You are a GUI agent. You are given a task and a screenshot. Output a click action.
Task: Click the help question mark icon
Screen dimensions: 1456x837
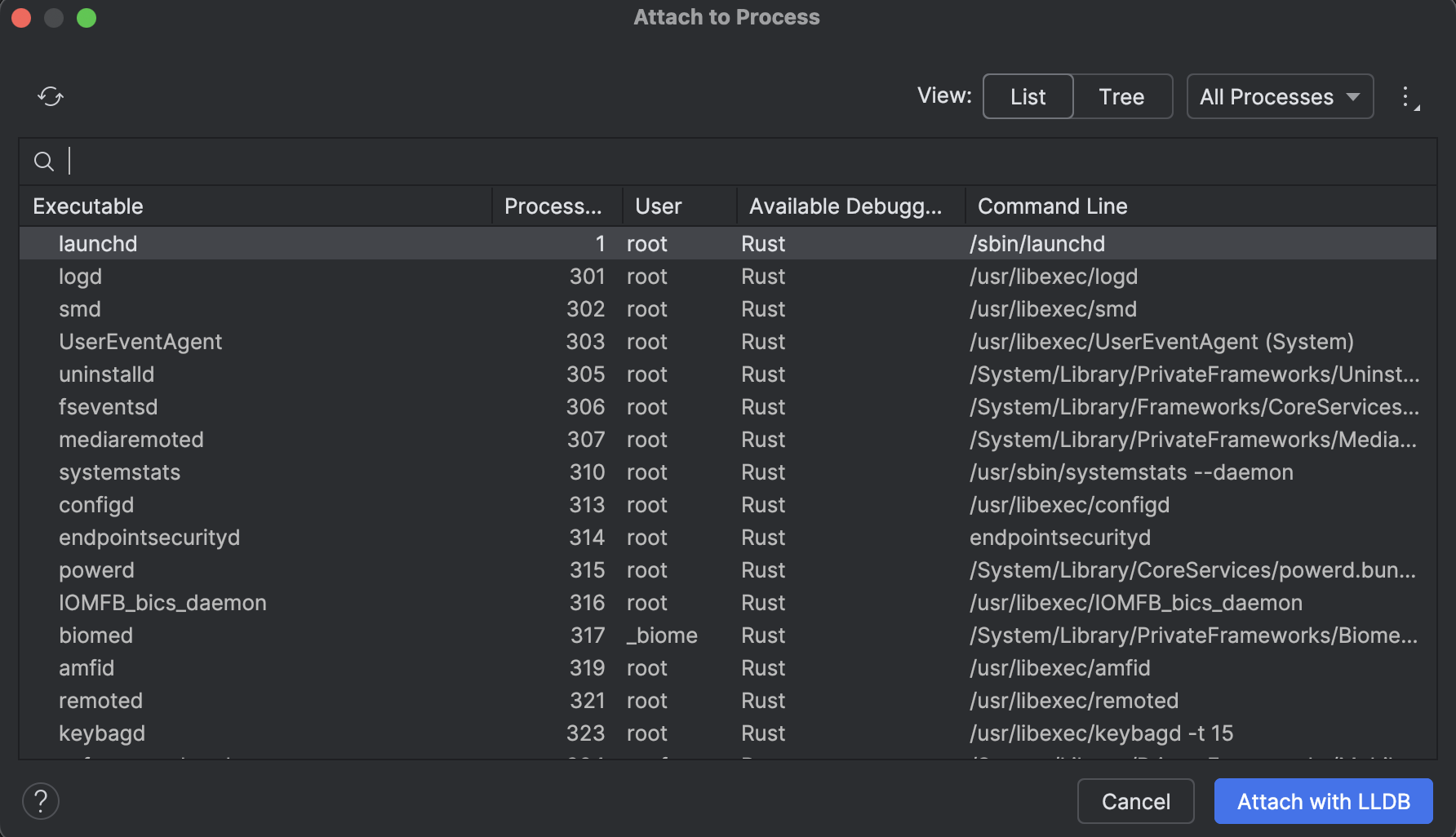(x=41, y=801)
